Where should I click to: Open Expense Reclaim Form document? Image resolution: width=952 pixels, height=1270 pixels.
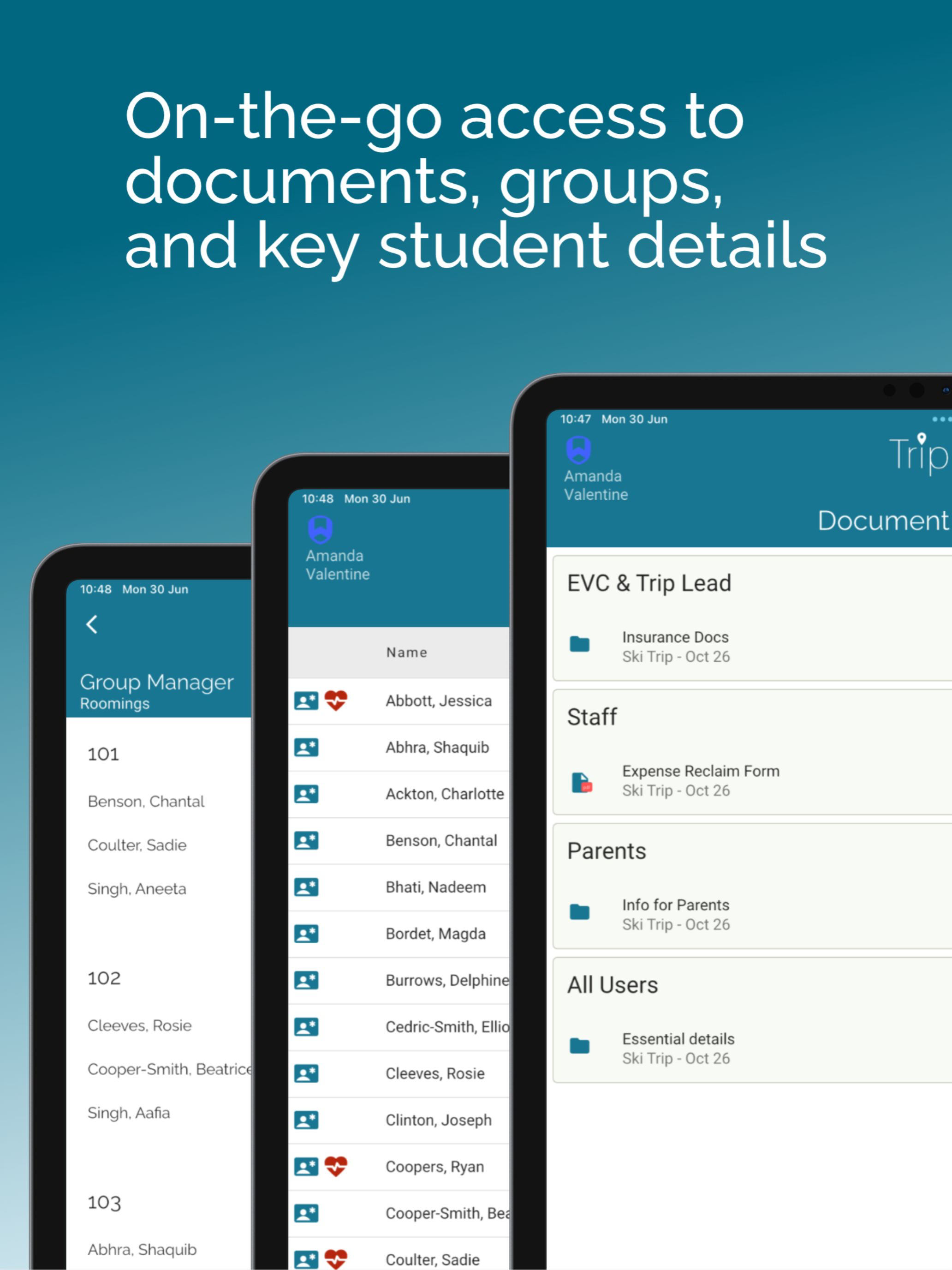coord(752,781)
